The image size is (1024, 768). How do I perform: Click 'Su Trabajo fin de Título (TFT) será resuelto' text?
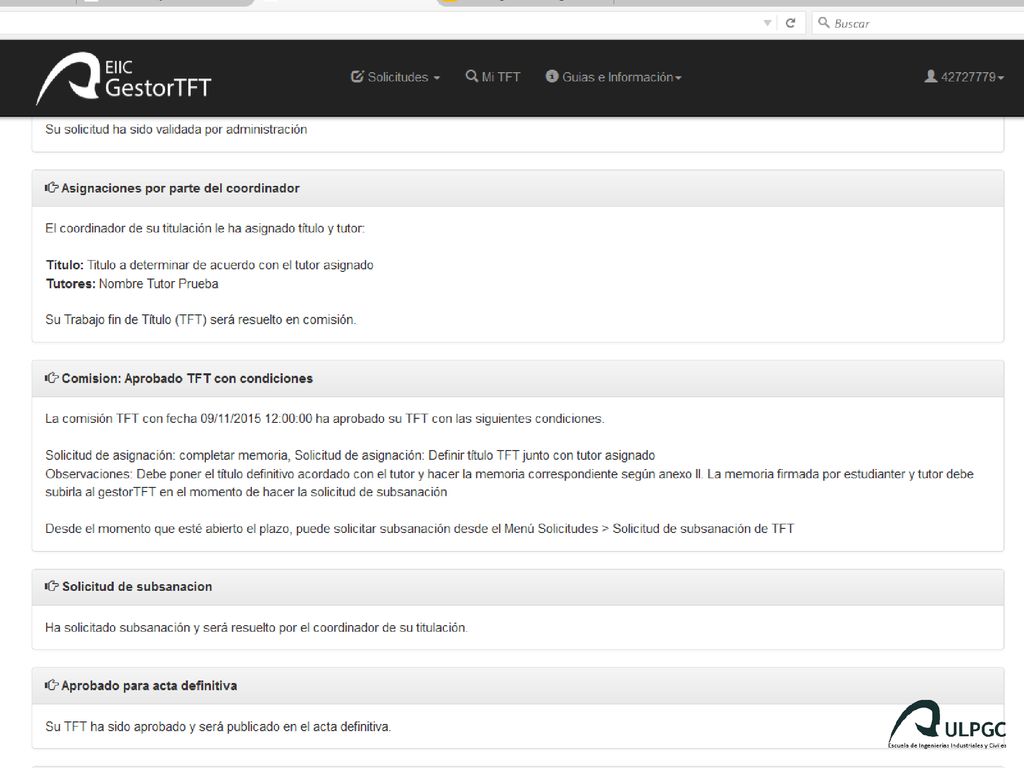[x=200, y=319]
